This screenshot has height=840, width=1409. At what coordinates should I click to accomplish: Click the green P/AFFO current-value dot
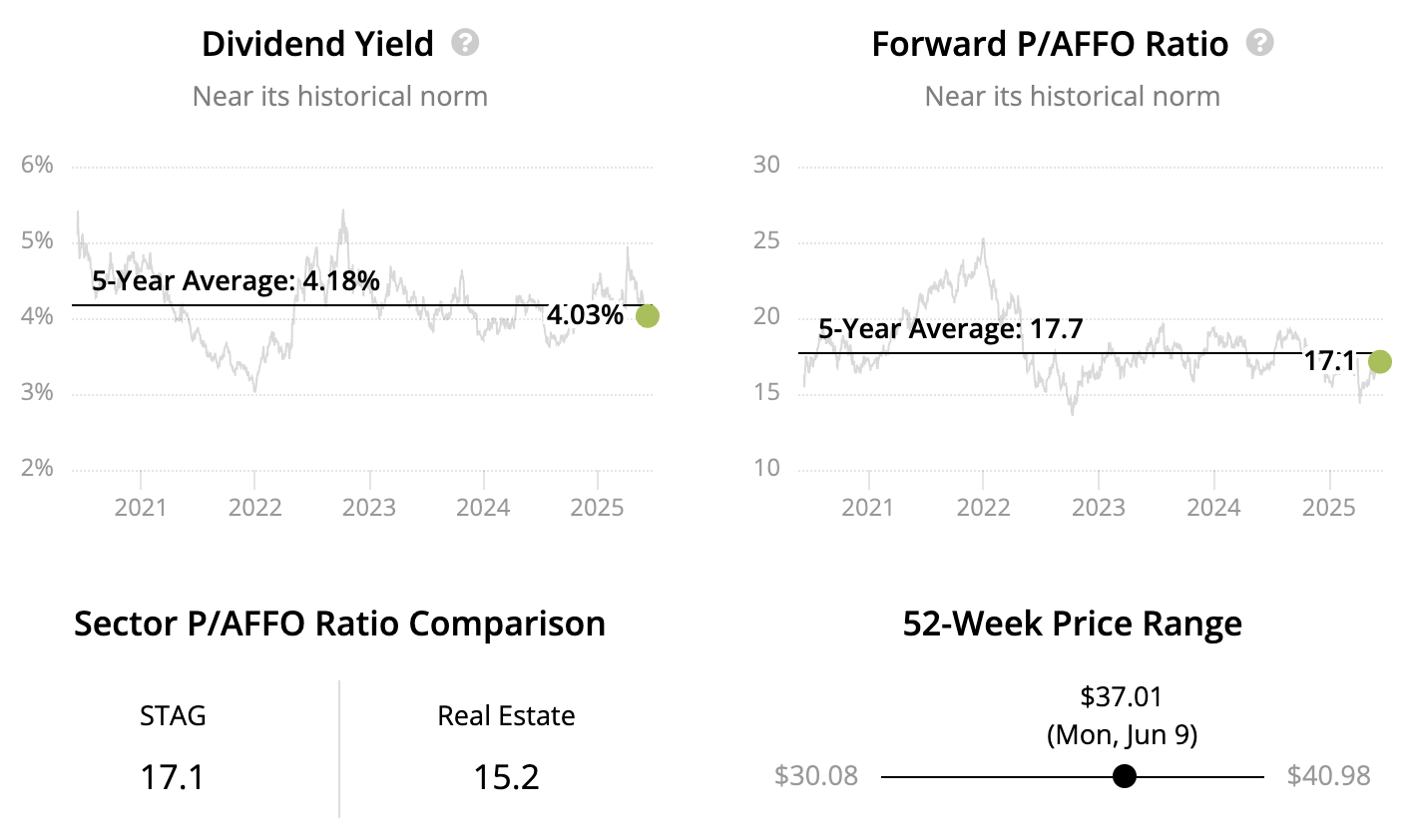pos(1380,362)
